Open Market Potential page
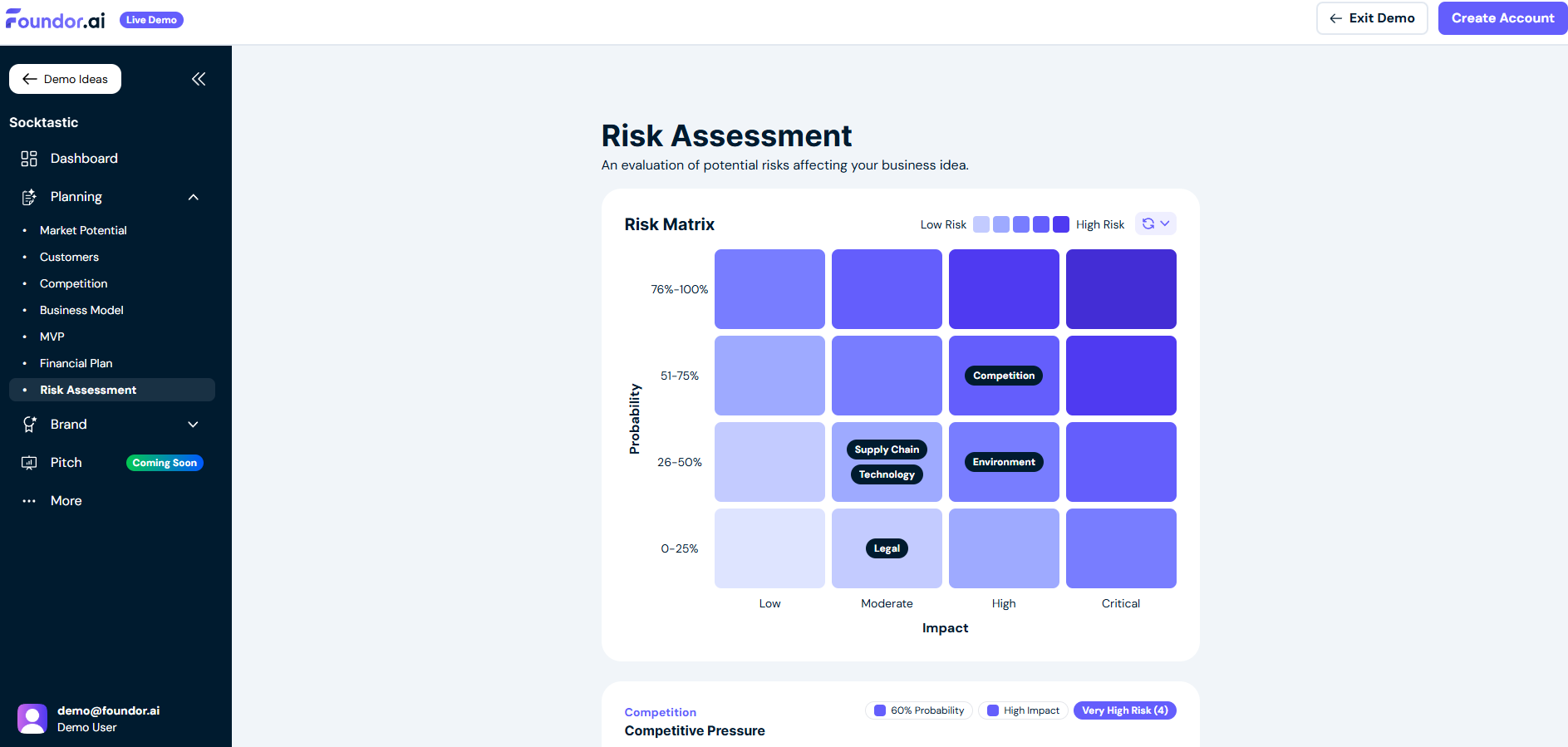This screenshot has height=747, width=1568. point(83,230)
